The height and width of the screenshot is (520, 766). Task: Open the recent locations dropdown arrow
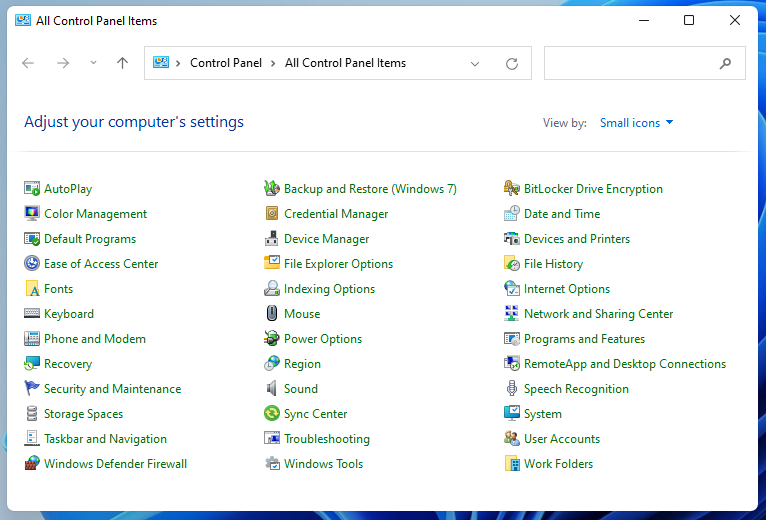click(x=93, y=63)
